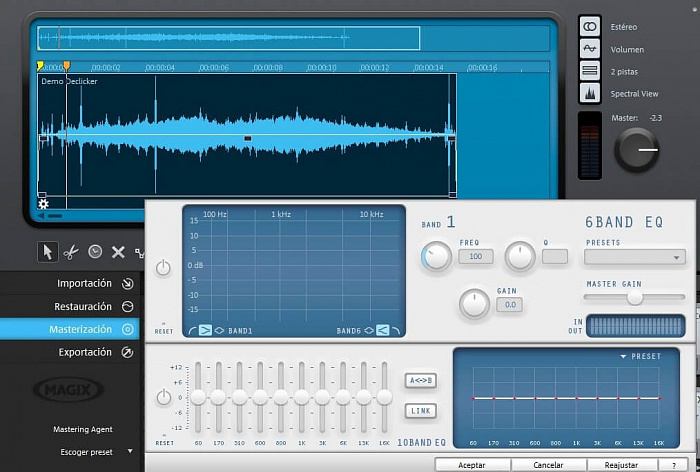The image size is (700, 472).
Task: Click the FREQ knob of Band 1
Action: [436, 256]
